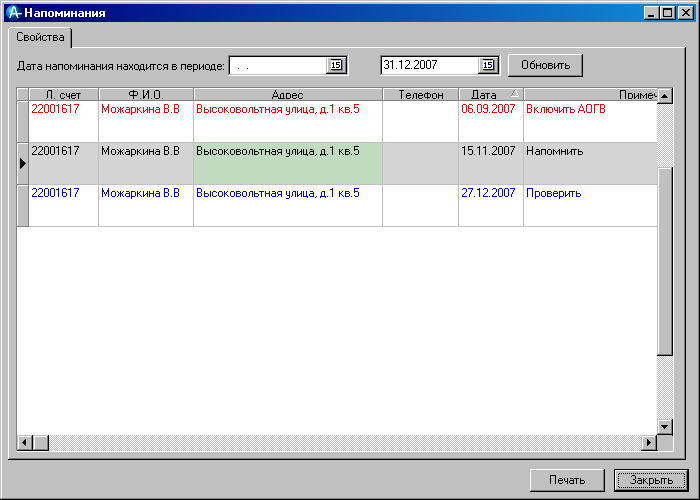Image resolution: width=700 pixels, height=500 pixels.
Task: Click the current row indicator arrow
Action: pos(22,163)
